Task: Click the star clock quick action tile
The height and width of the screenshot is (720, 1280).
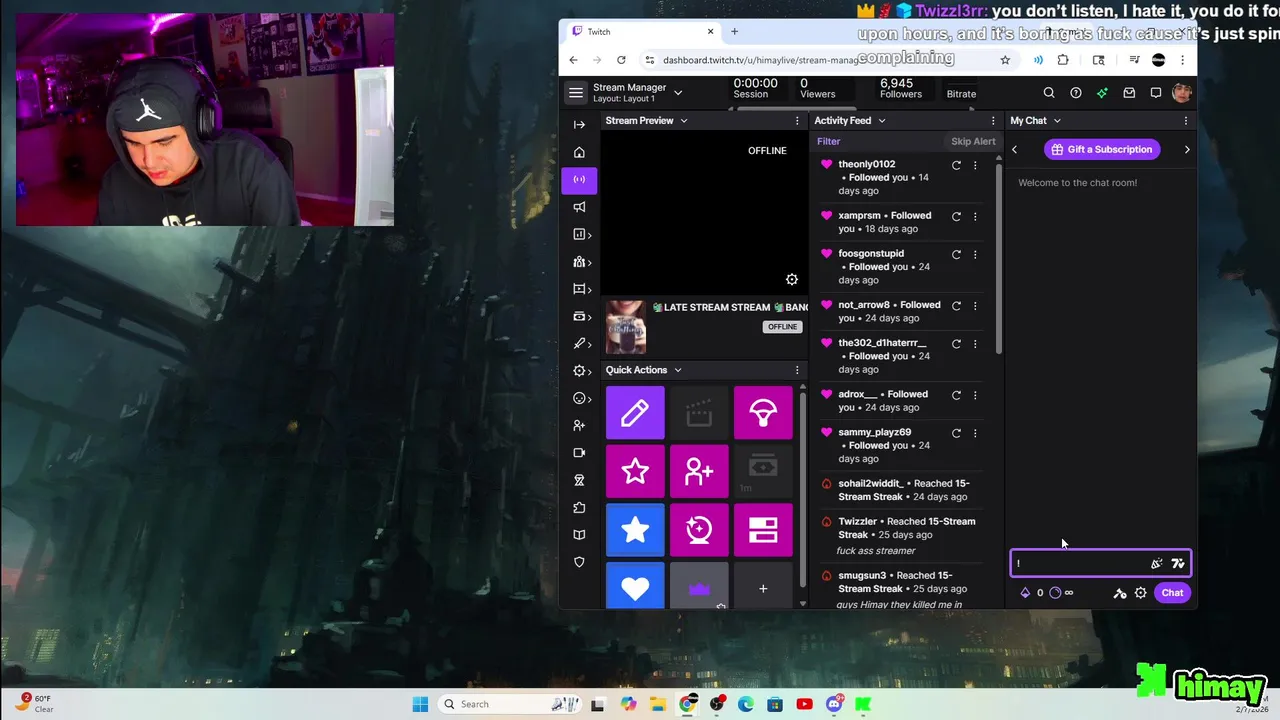Action: pos(699,530)
